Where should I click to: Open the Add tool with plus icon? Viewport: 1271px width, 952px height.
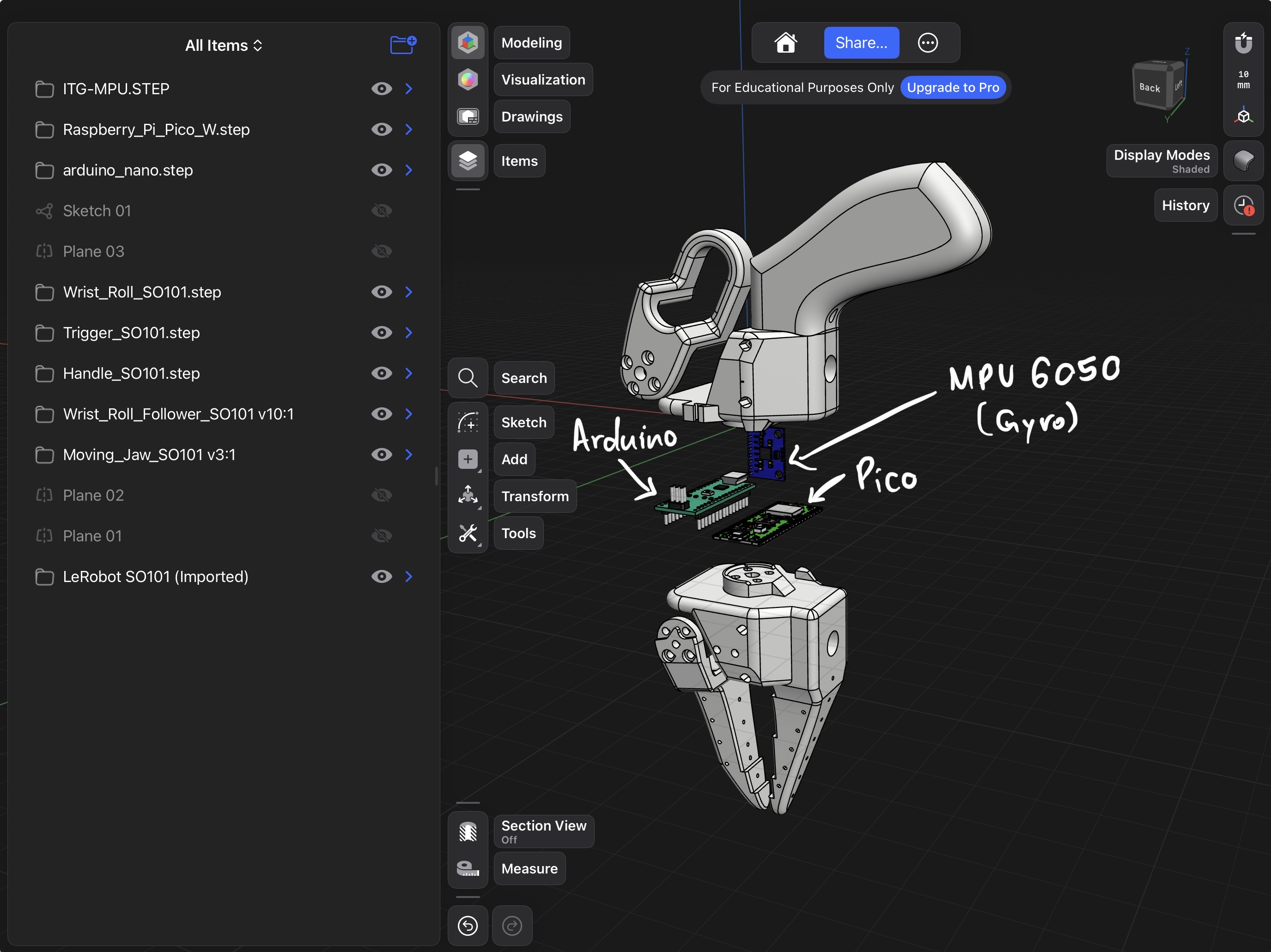pos(468,459)
